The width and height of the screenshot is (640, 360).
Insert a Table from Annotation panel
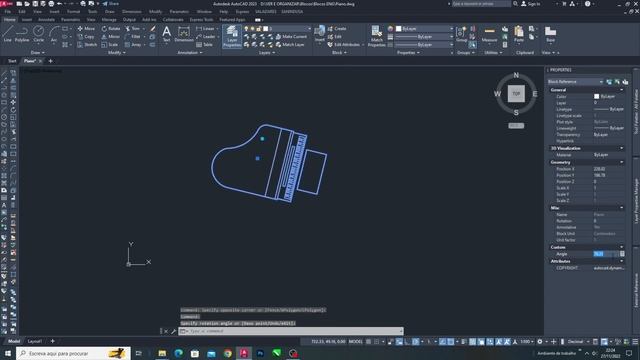click(x=204, y=44)
